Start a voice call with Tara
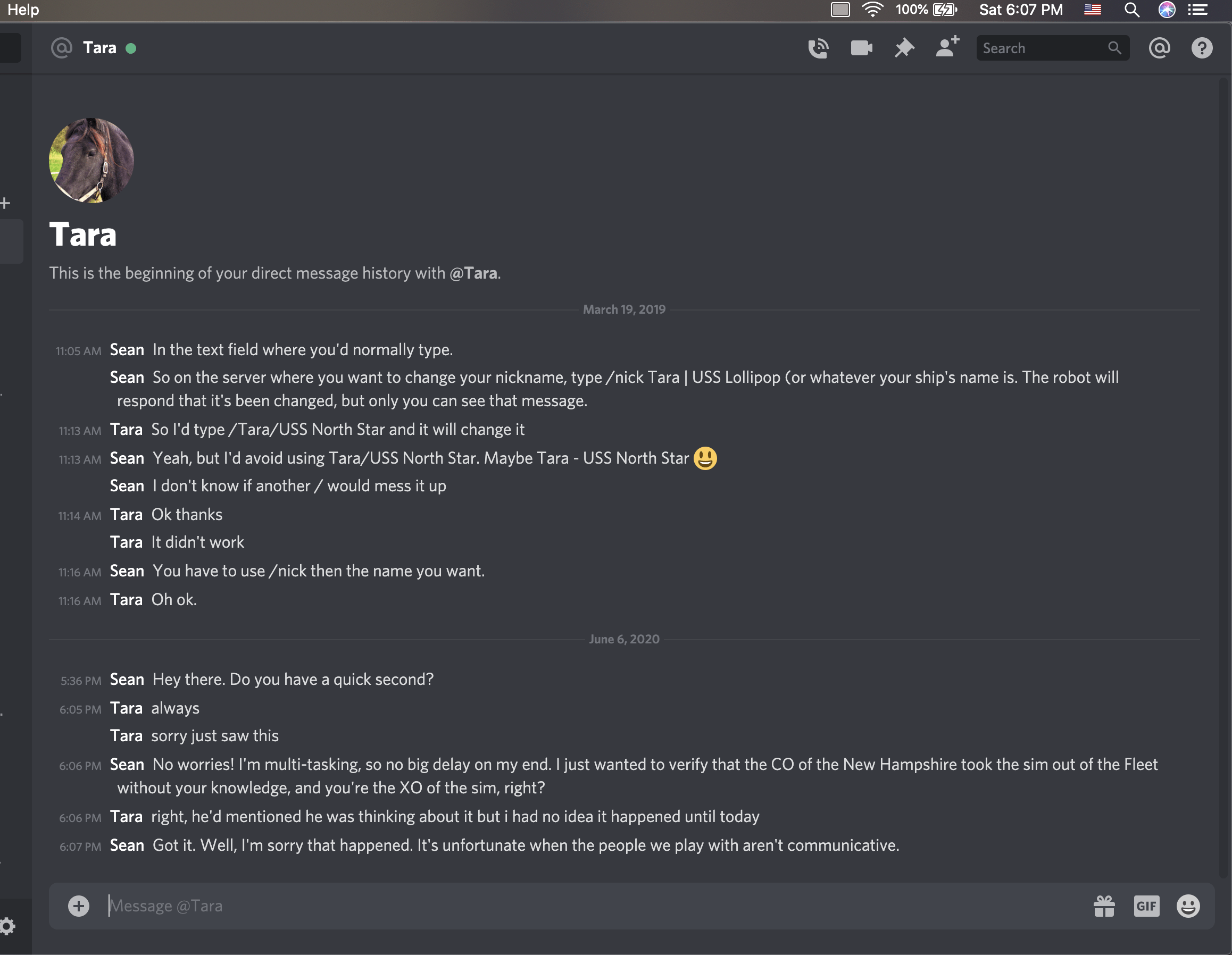 pyautogui.click(x=818, y=48)
